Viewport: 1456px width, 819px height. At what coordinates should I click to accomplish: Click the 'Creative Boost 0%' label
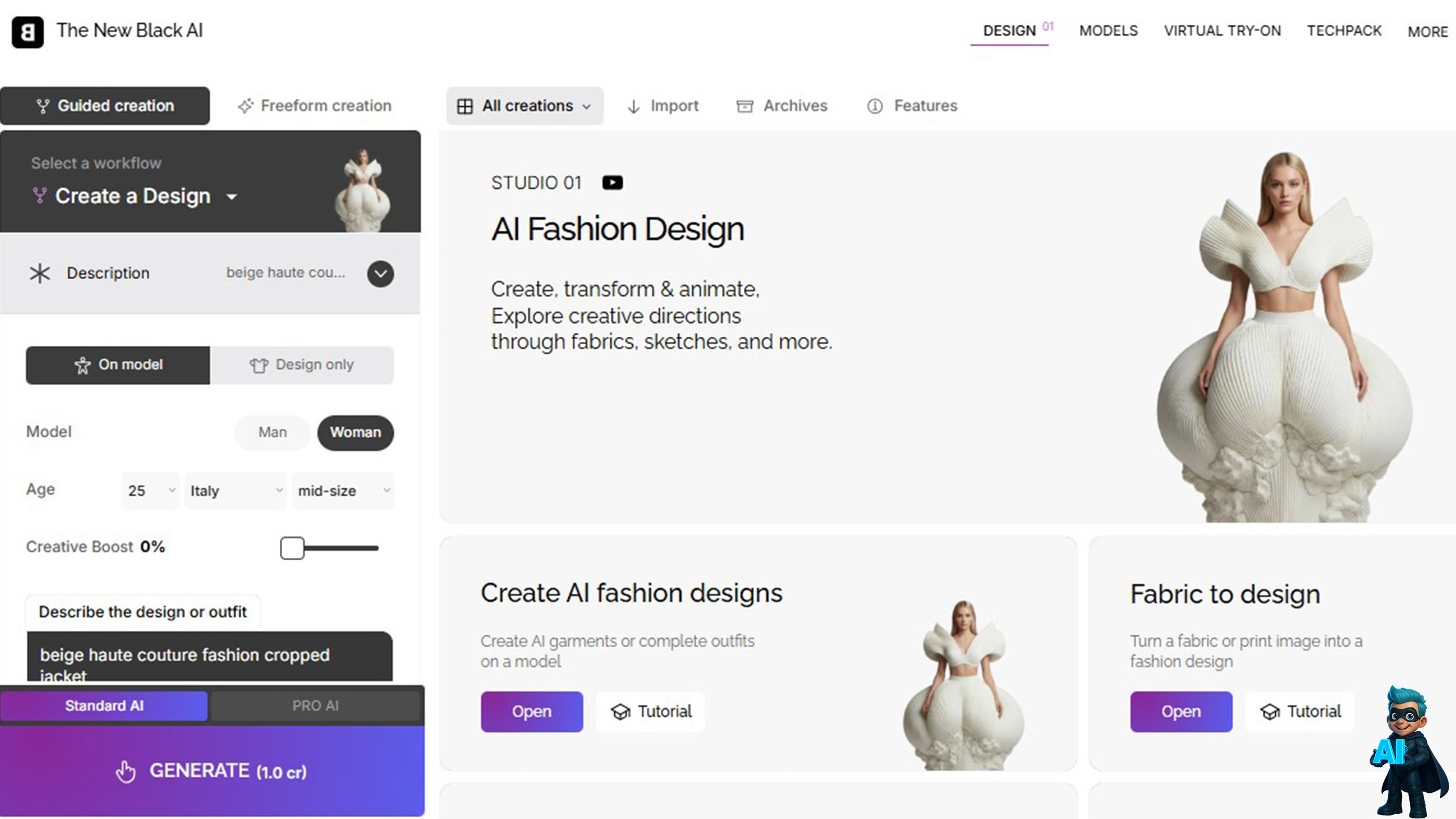[96, 547]
